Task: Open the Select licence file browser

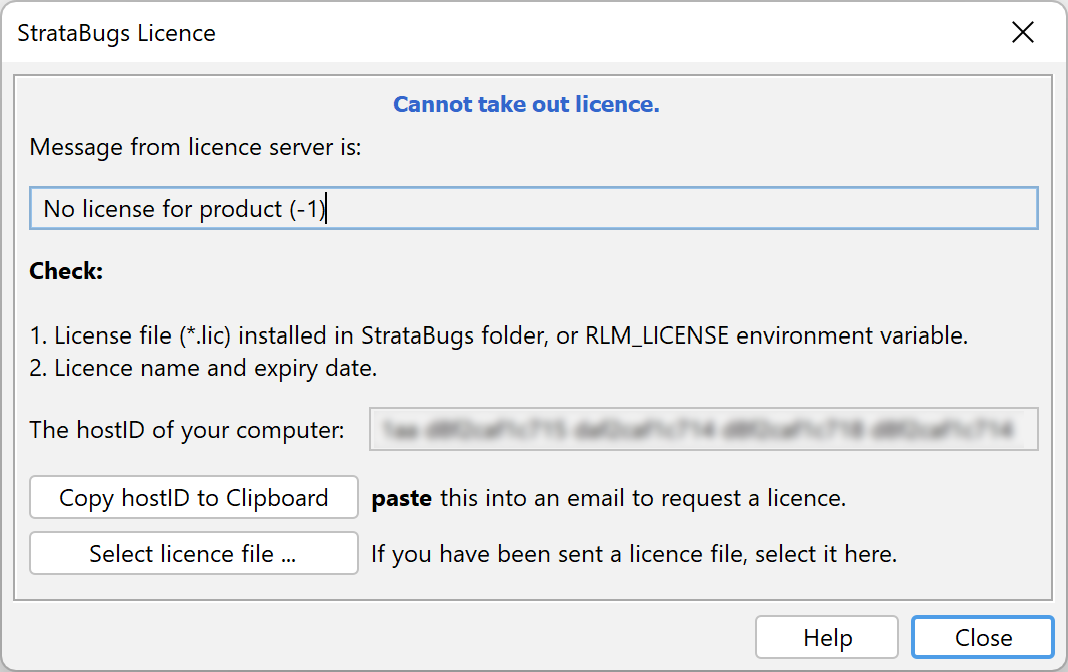Action: tap(193, 554)
